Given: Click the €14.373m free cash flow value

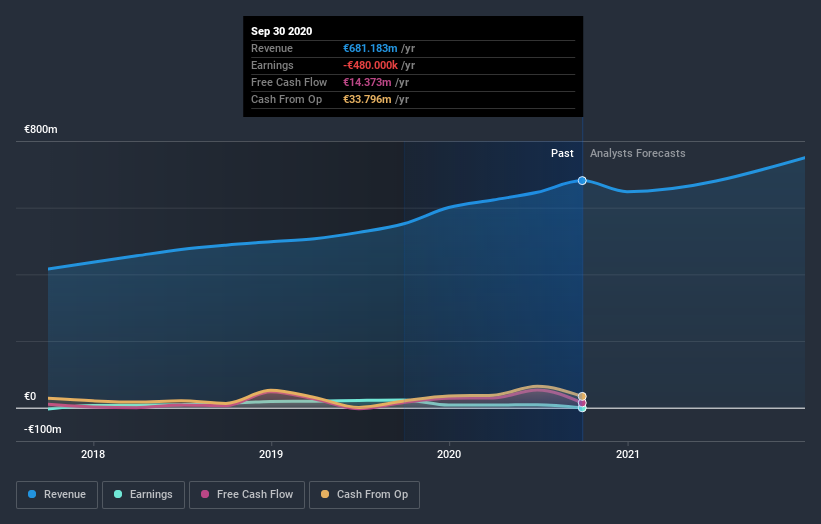Looking at the screenshot, I should pyautogui.click(x=367, y=82).
